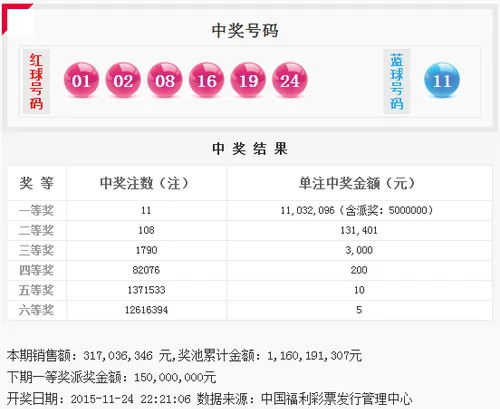500x409 pixels.
Task: Click the red ball numbered 02
Action: click(123, 80)
